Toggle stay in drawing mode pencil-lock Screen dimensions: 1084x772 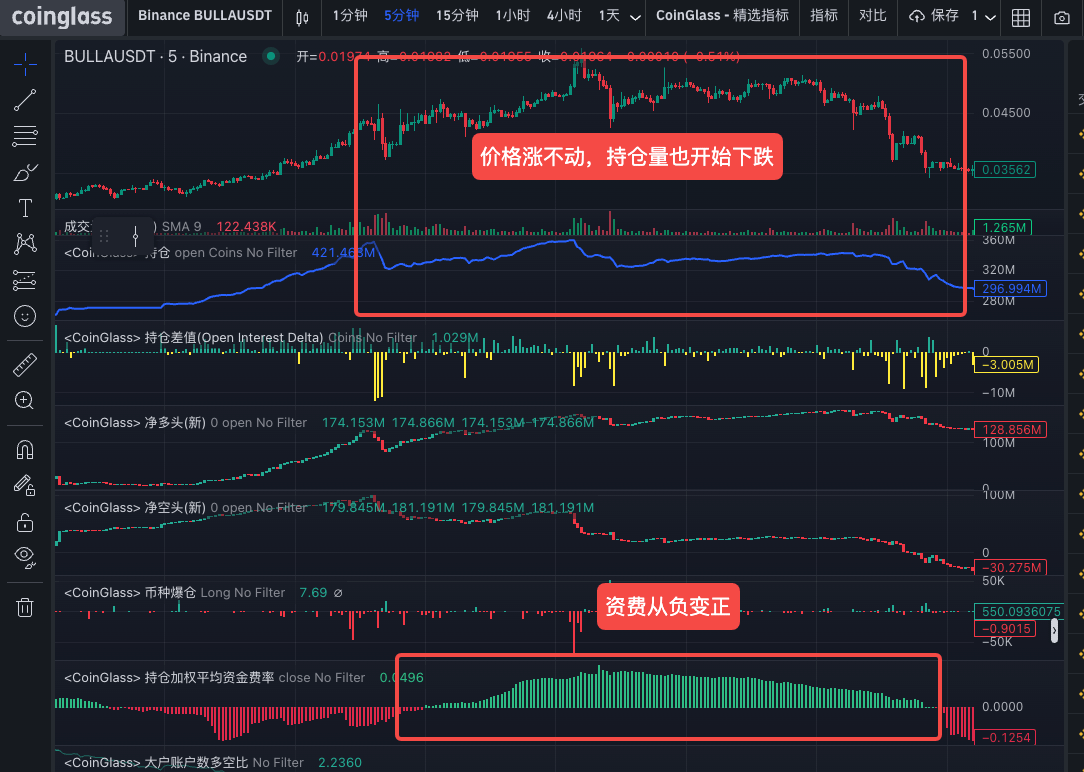click(25, 485)
